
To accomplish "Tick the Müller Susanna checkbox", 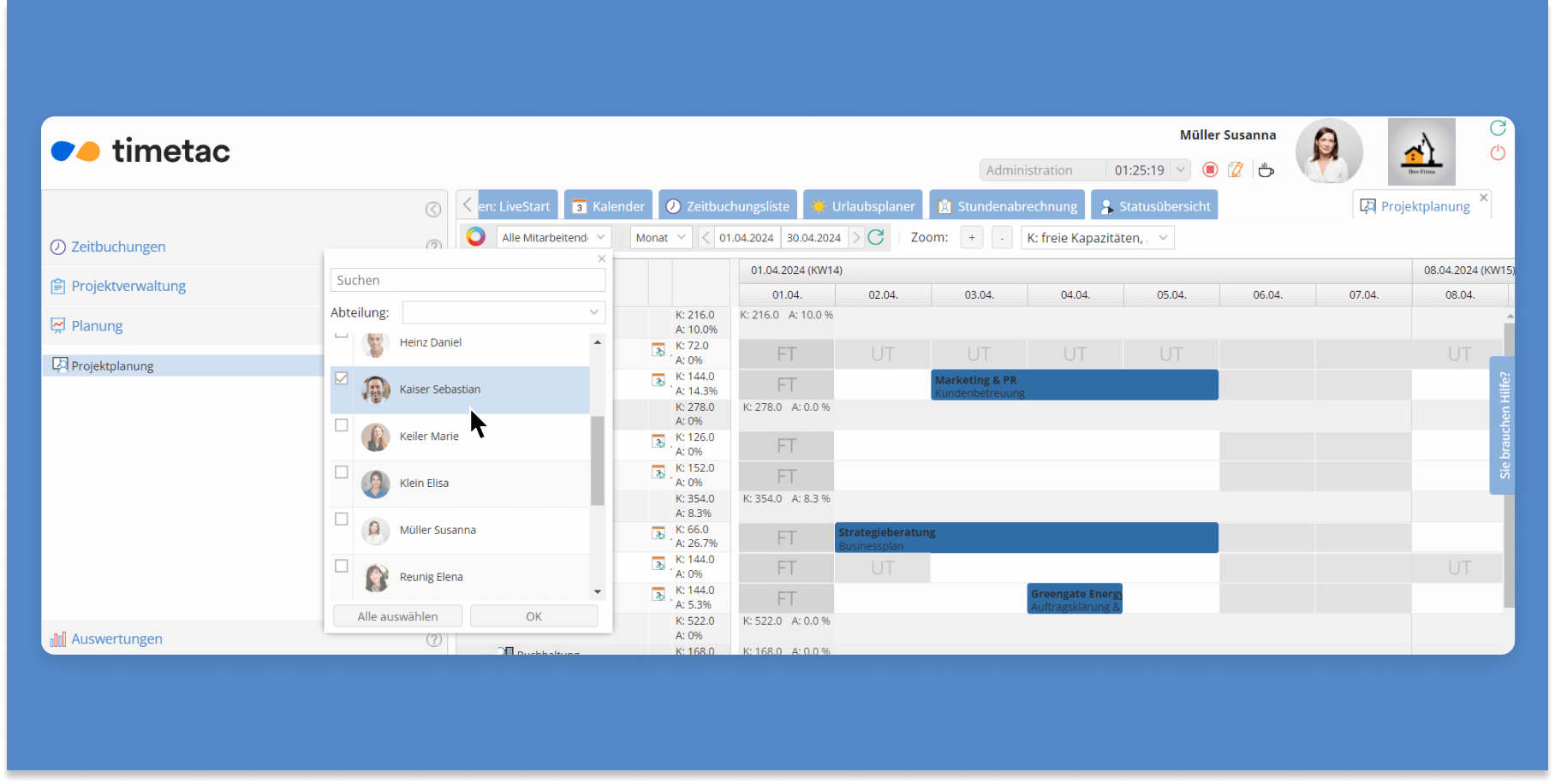I will 342,520.
